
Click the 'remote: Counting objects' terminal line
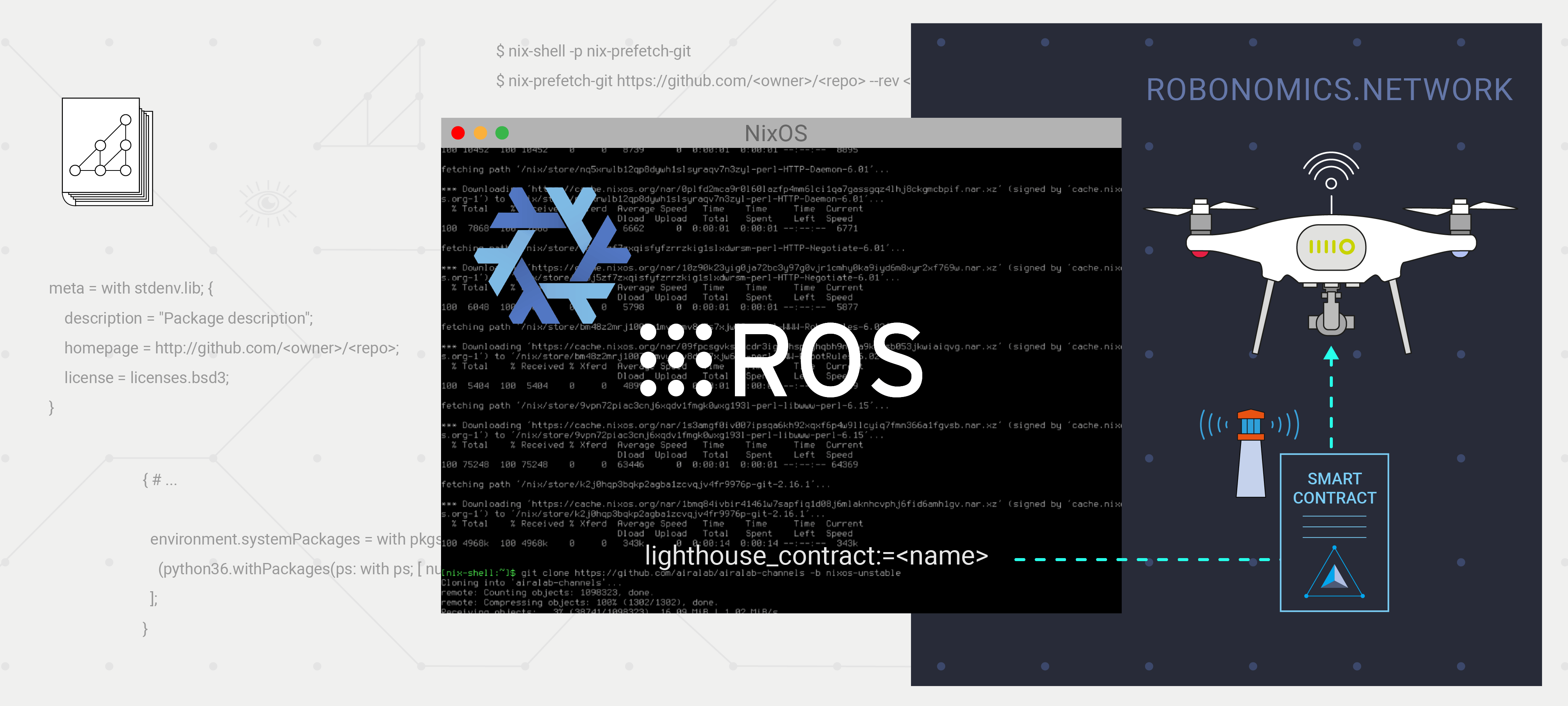pyautogui.click(x=547, y=592)
